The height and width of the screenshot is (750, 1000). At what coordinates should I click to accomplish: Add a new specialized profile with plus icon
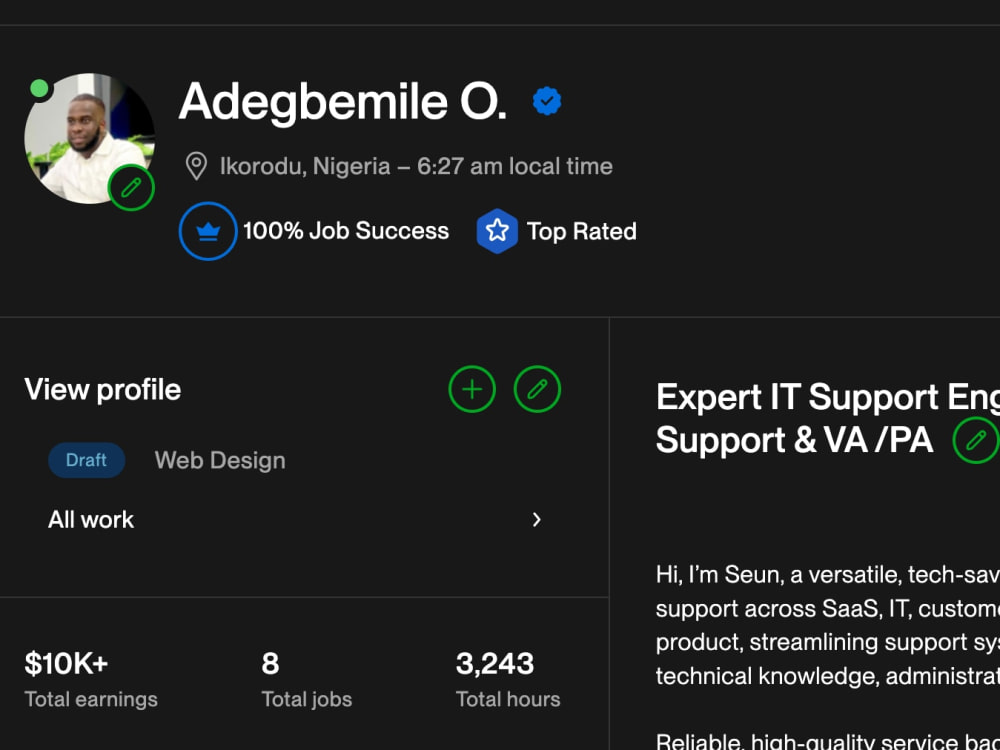pos(472,389)
